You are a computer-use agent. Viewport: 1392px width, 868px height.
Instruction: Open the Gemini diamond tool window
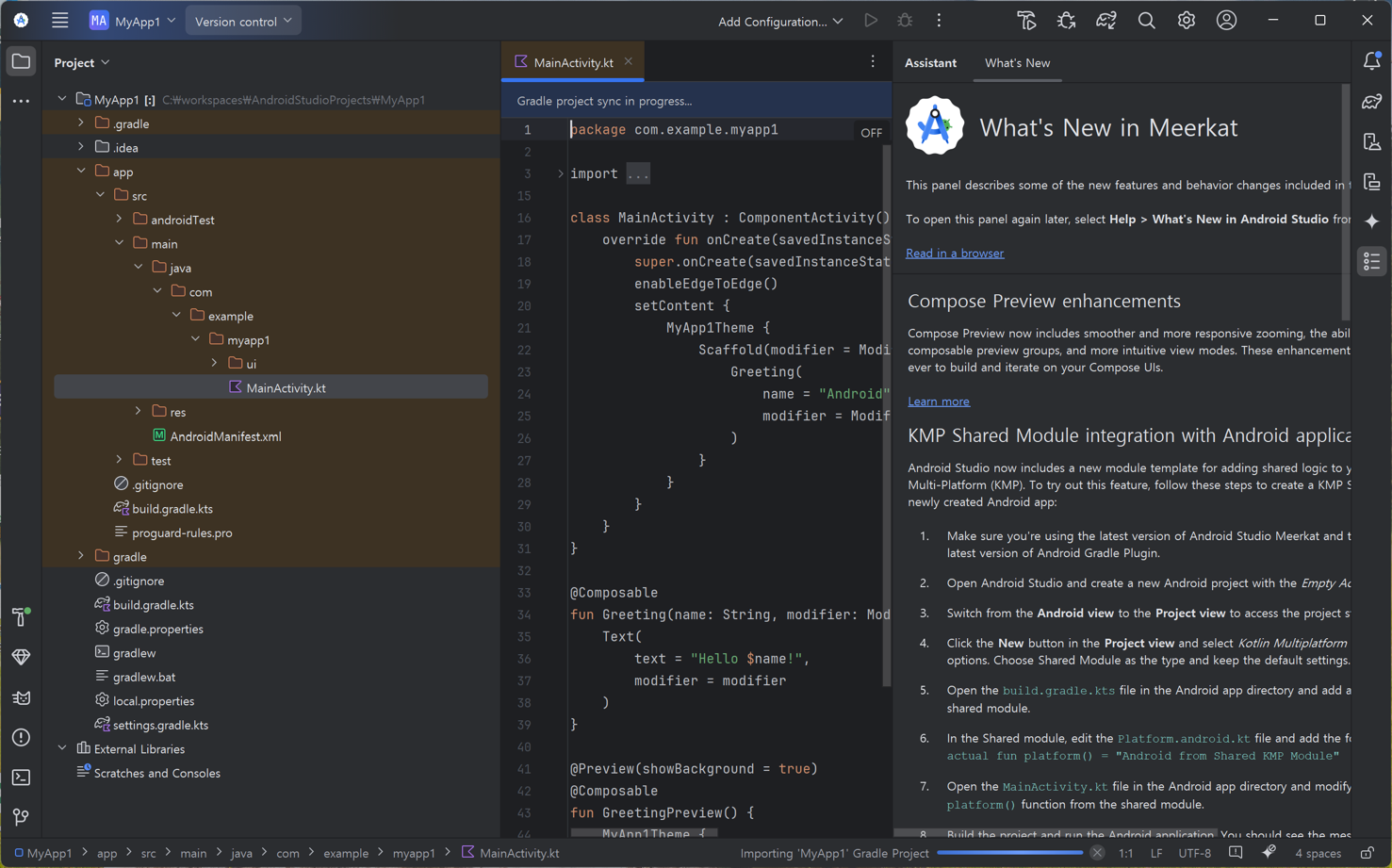pyautogui.click(x=21, y=657)
